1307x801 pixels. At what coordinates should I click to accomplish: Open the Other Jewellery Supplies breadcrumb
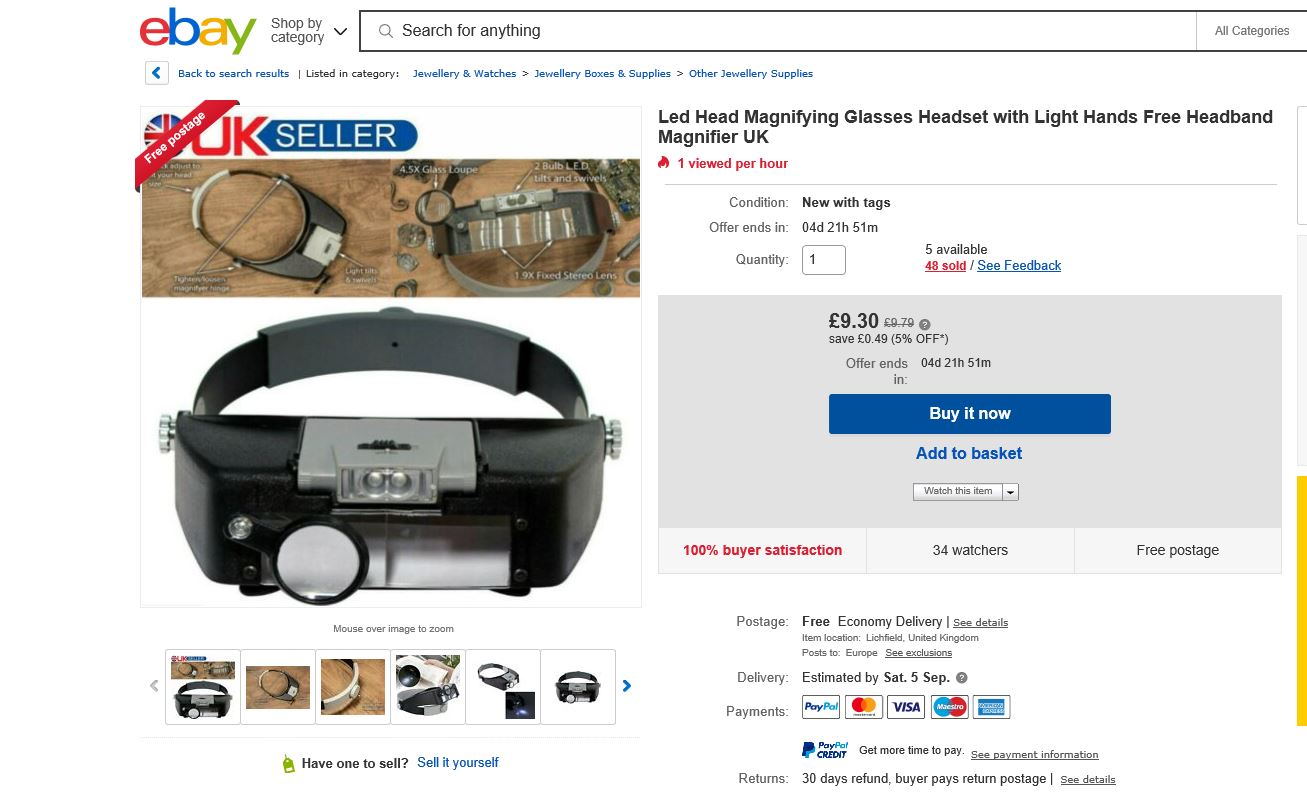tap(751, 74)
